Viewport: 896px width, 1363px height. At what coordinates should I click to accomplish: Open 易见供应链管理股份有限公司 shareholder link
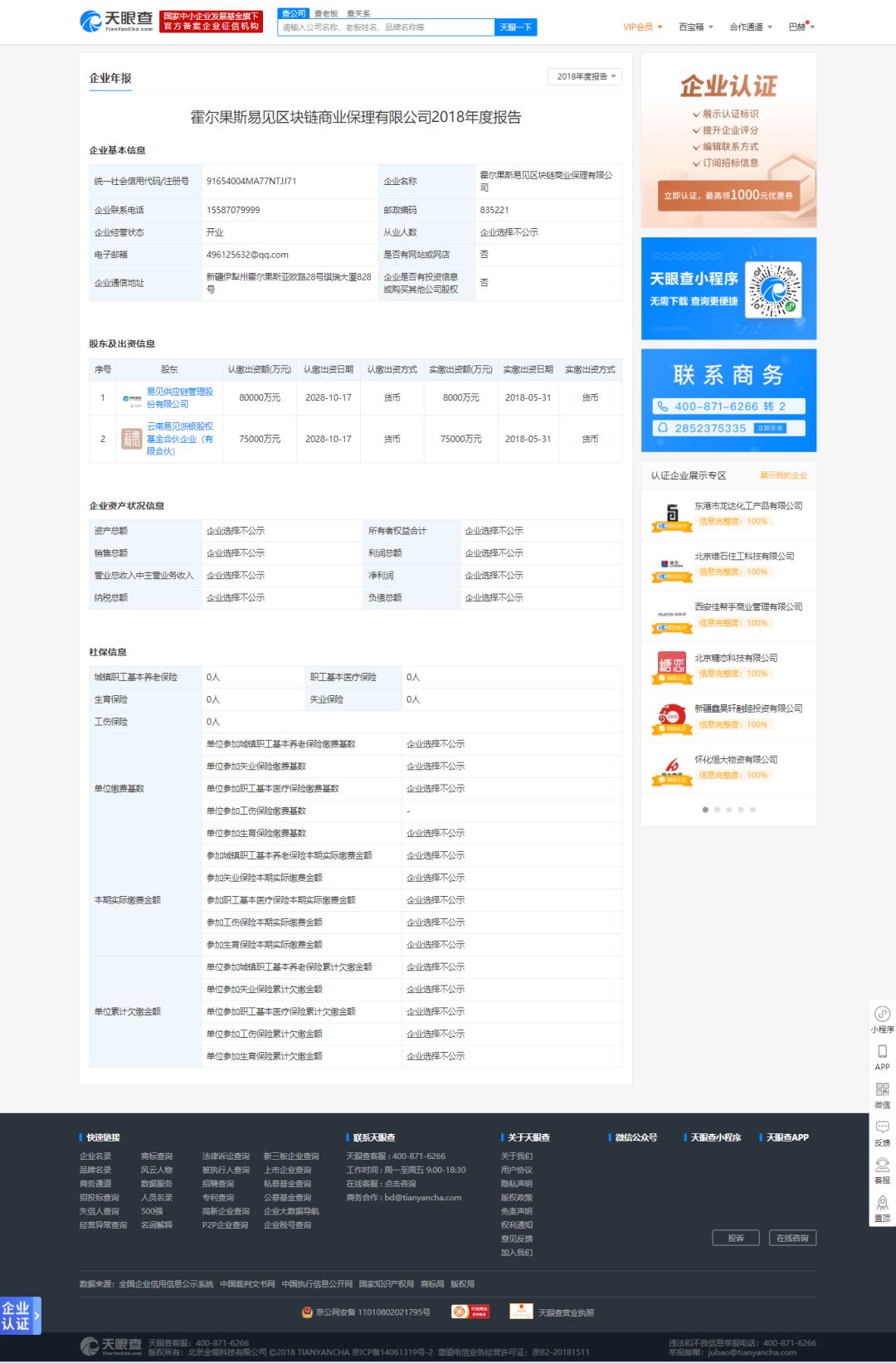pos(180,398)
